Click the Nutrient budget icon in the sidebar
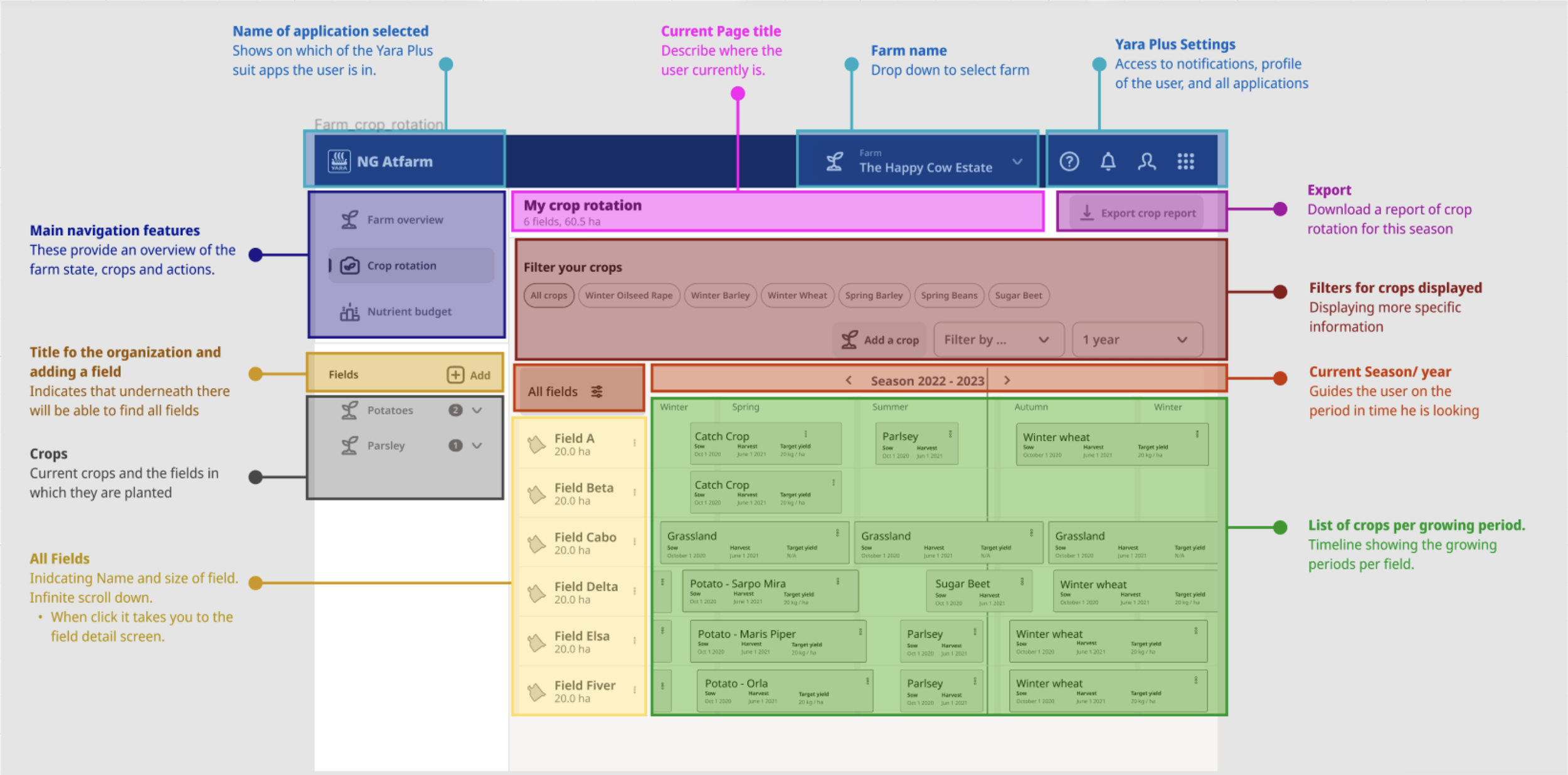 pyautogui.click(x=349, y=311)
